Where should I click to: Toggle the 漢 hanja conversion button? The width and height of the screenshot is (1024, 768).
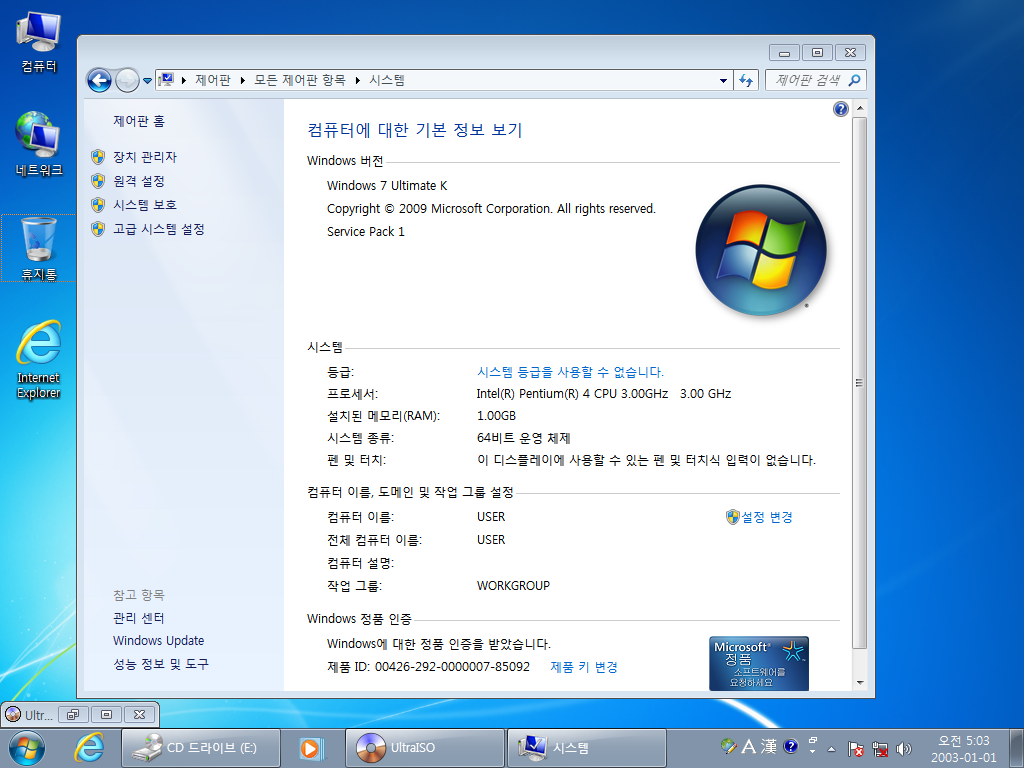(769, 746)
